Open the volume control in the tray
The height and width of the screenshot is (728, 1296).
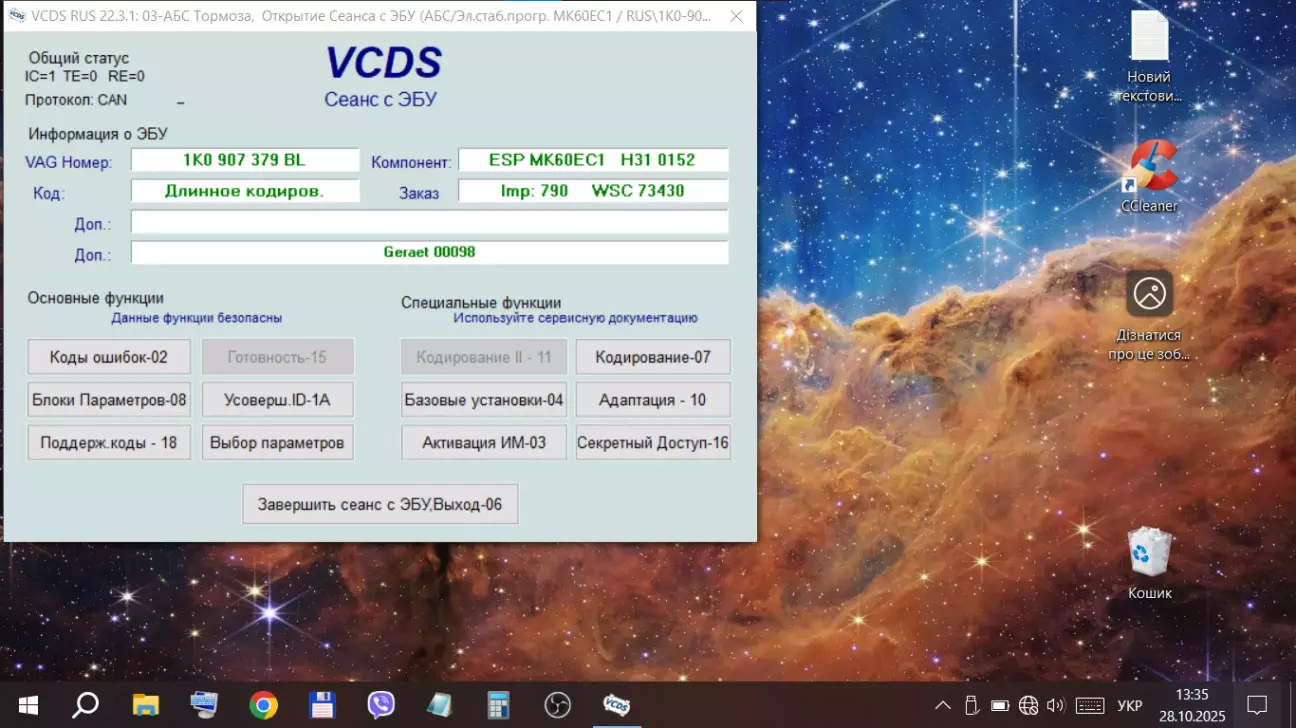pyautogui.click(x=1055, y=705)
